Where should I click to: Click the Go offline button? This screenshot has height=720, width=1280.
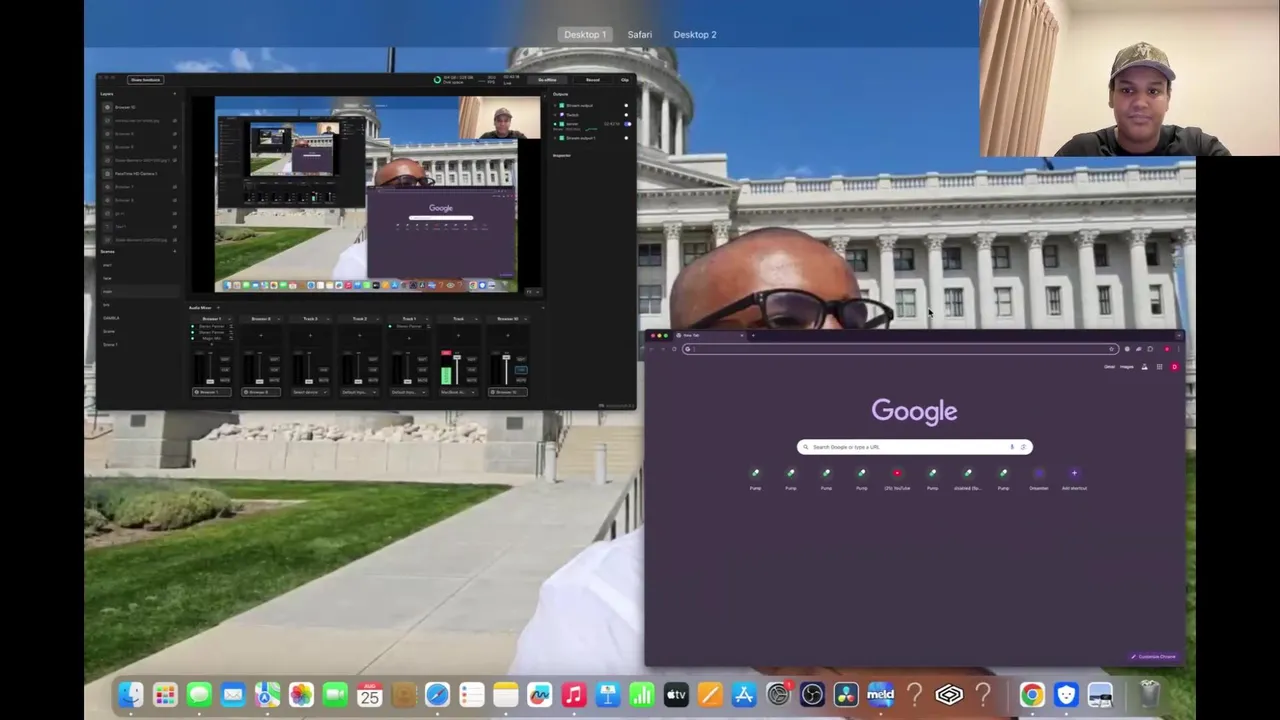click(547, 80)
